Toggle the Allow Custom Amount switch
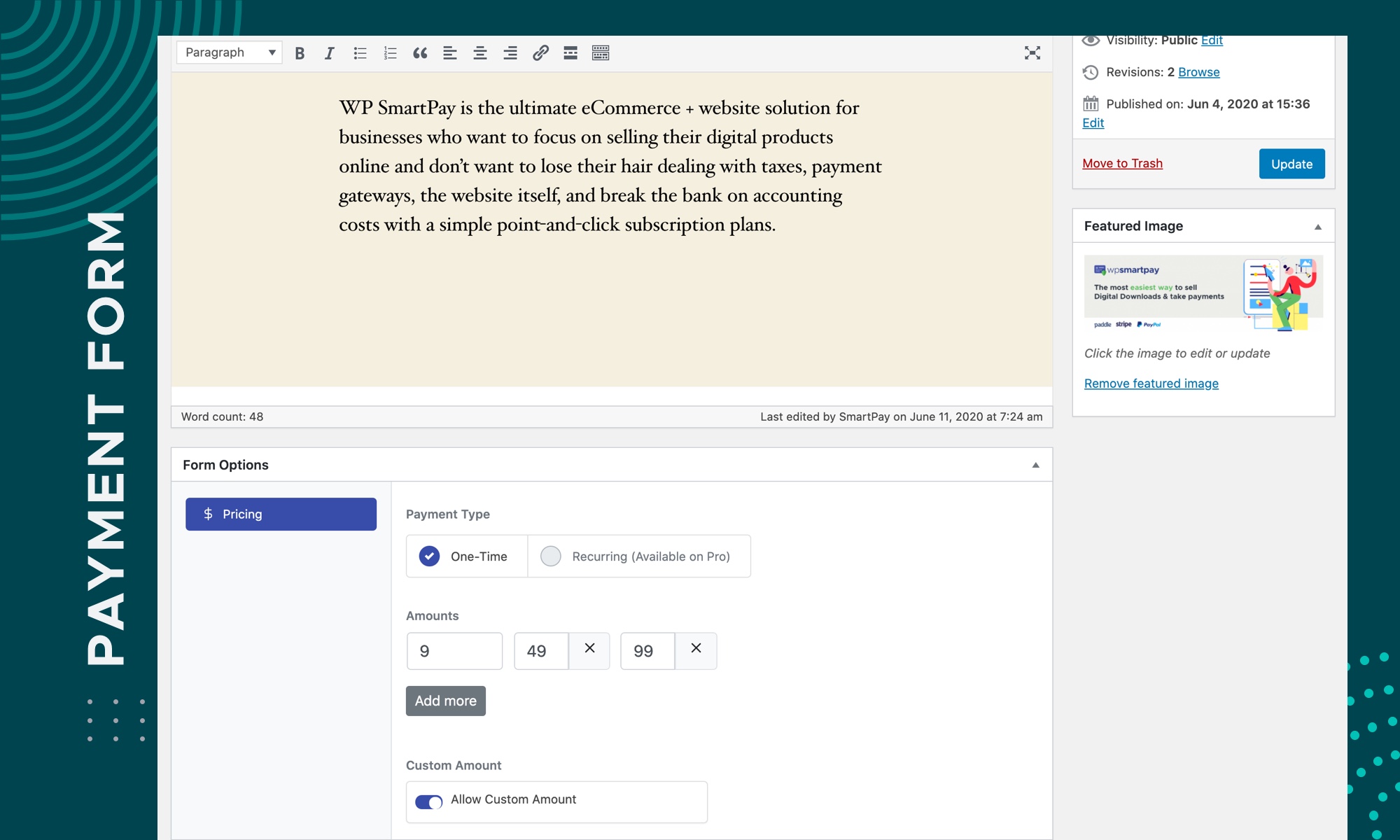 coord(428,801)
